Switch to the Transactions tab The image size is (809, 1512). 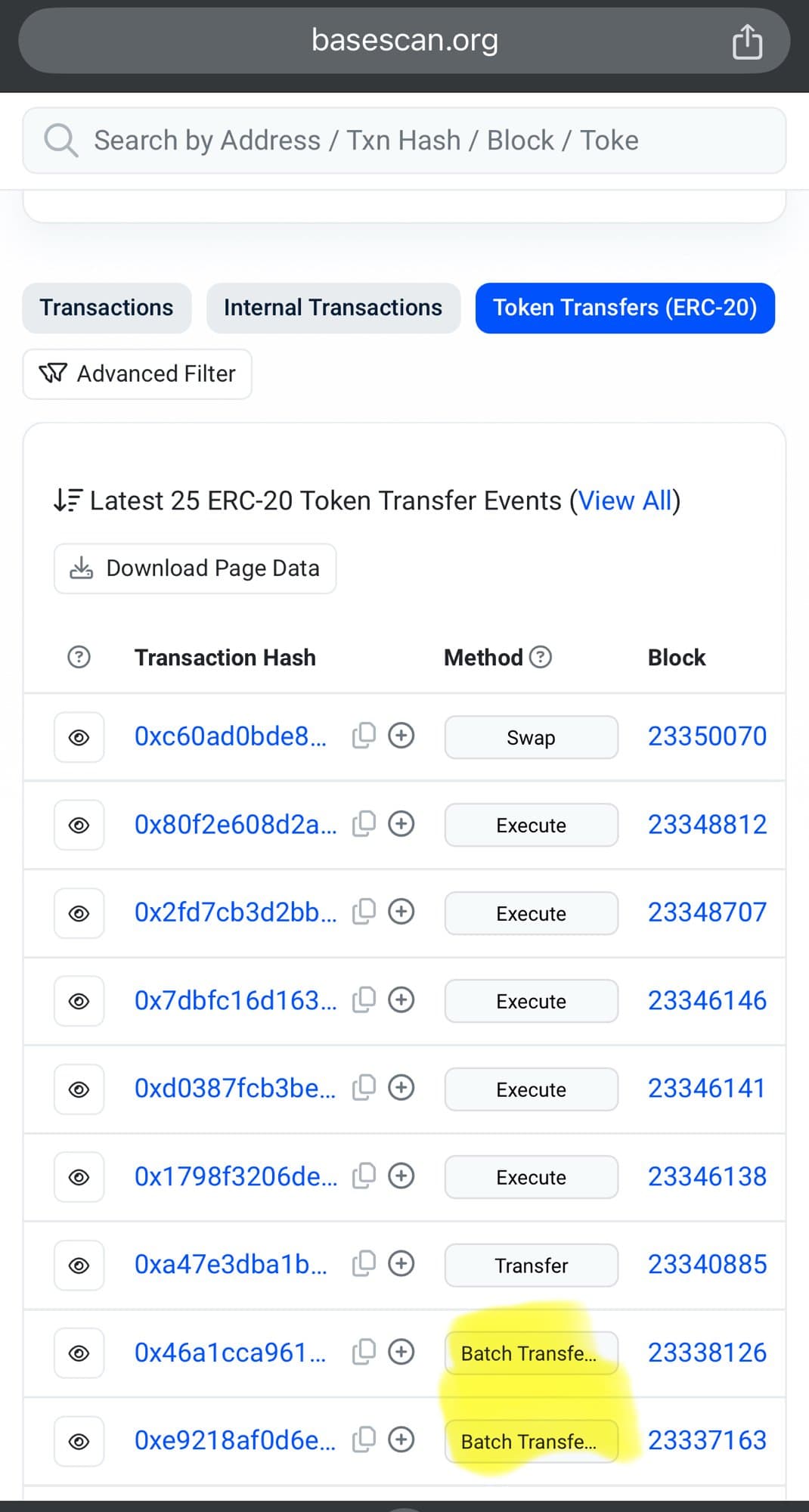pos(107,308)
